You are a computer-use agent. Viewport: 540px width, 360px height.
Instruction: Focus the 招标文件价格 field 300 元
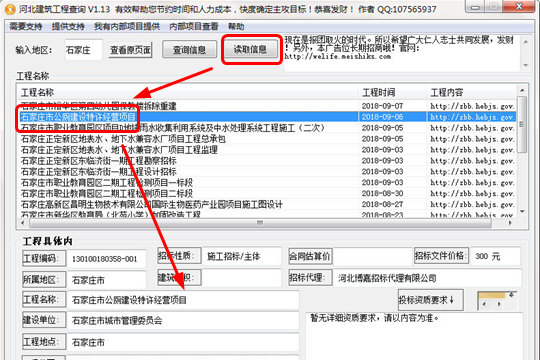(496, 257)
